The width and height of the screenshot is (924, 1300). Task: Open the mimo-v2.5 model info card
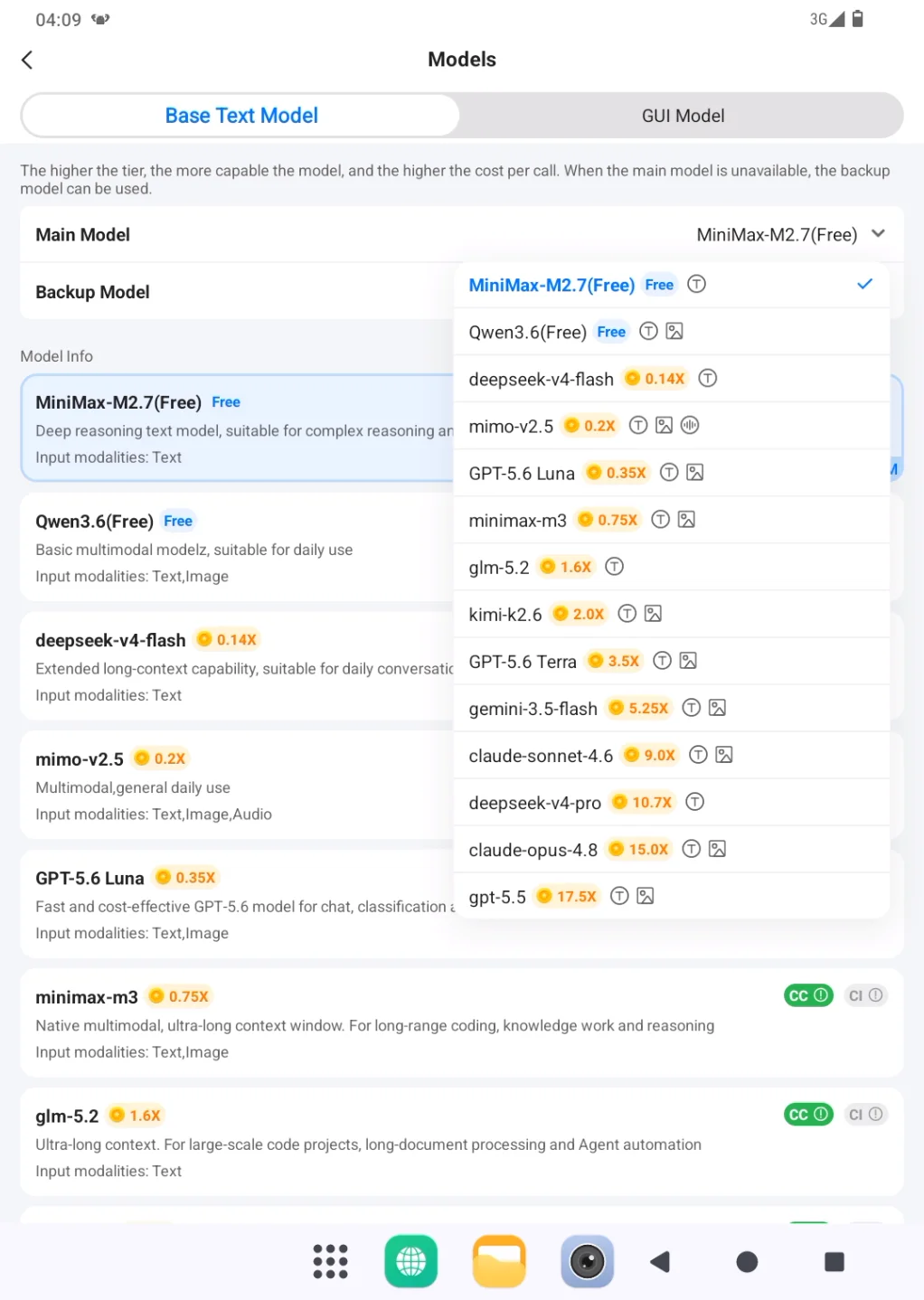point(237,785)
